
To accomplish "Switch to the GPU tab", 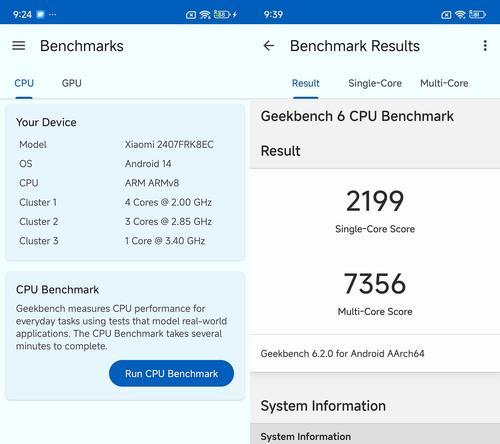I will point(72,83).
